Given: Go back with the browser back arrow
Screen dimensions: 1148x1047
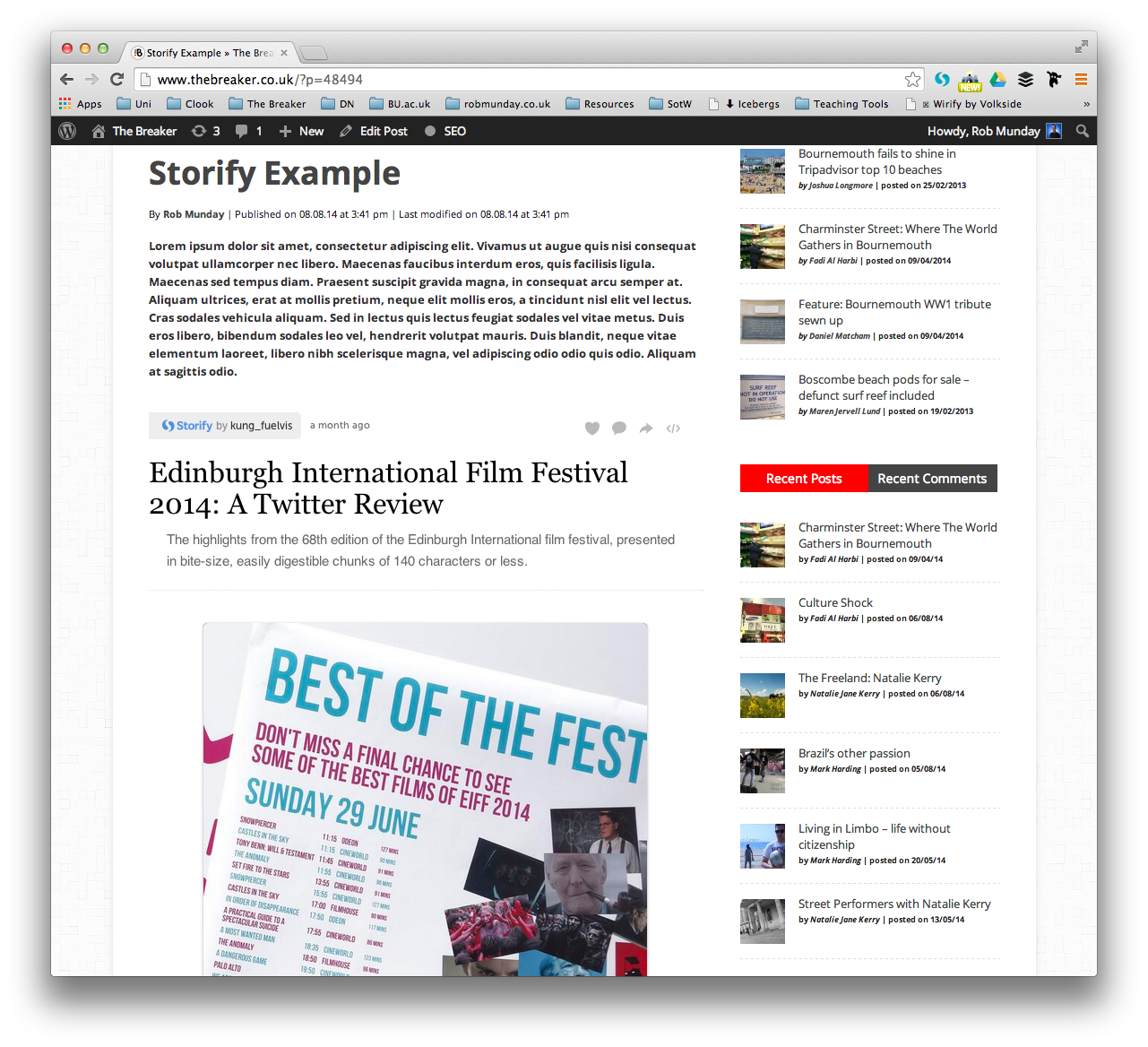Looking at the screenshot, I should [67, 79].
